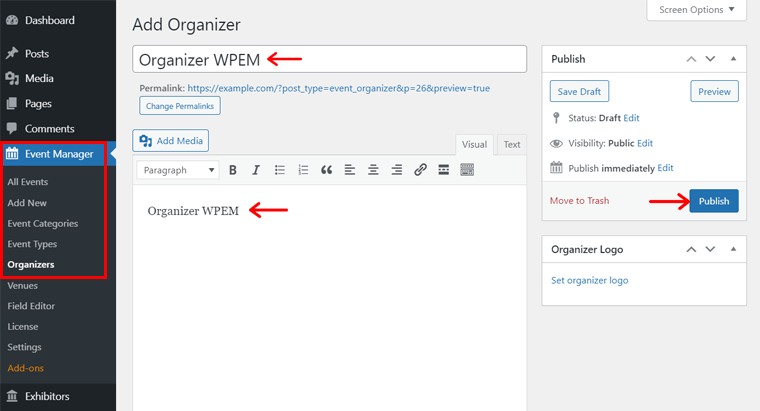Insert Read More tag

coord(443,170)
